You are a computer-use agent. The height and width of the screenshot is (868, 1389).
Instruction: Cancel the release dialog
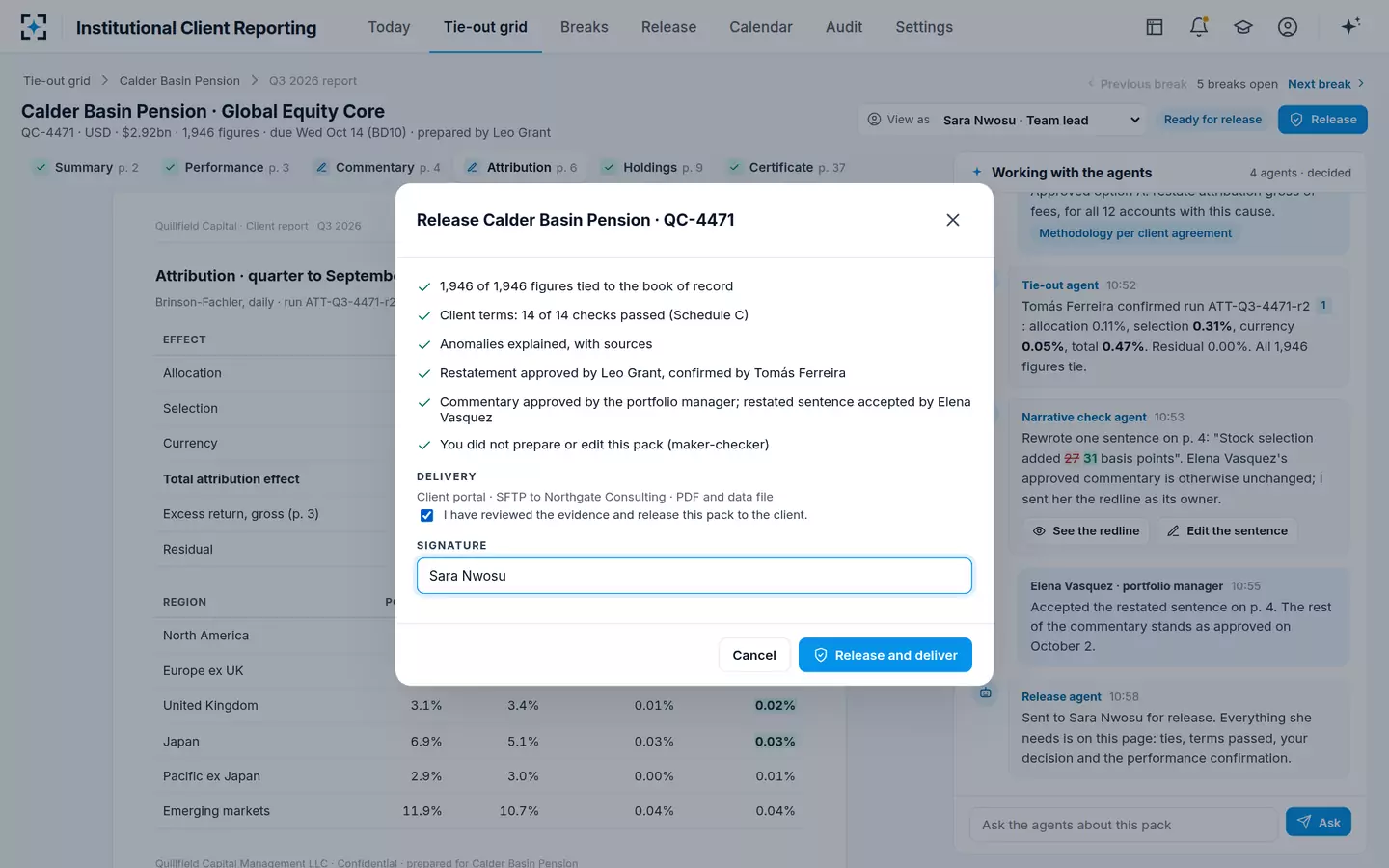(x=754, y=655)
